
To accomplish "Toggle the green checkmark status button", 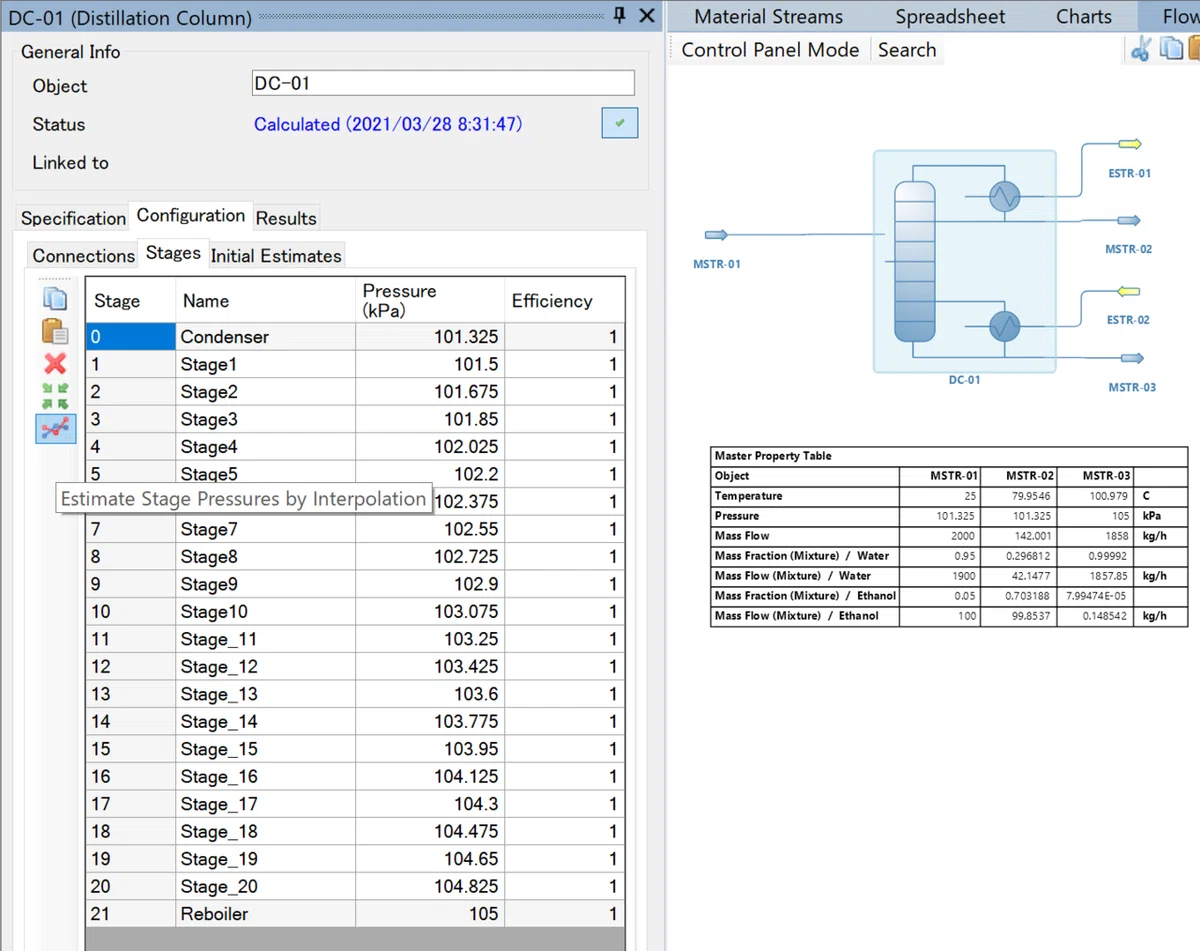I will [x=620, y=123].
